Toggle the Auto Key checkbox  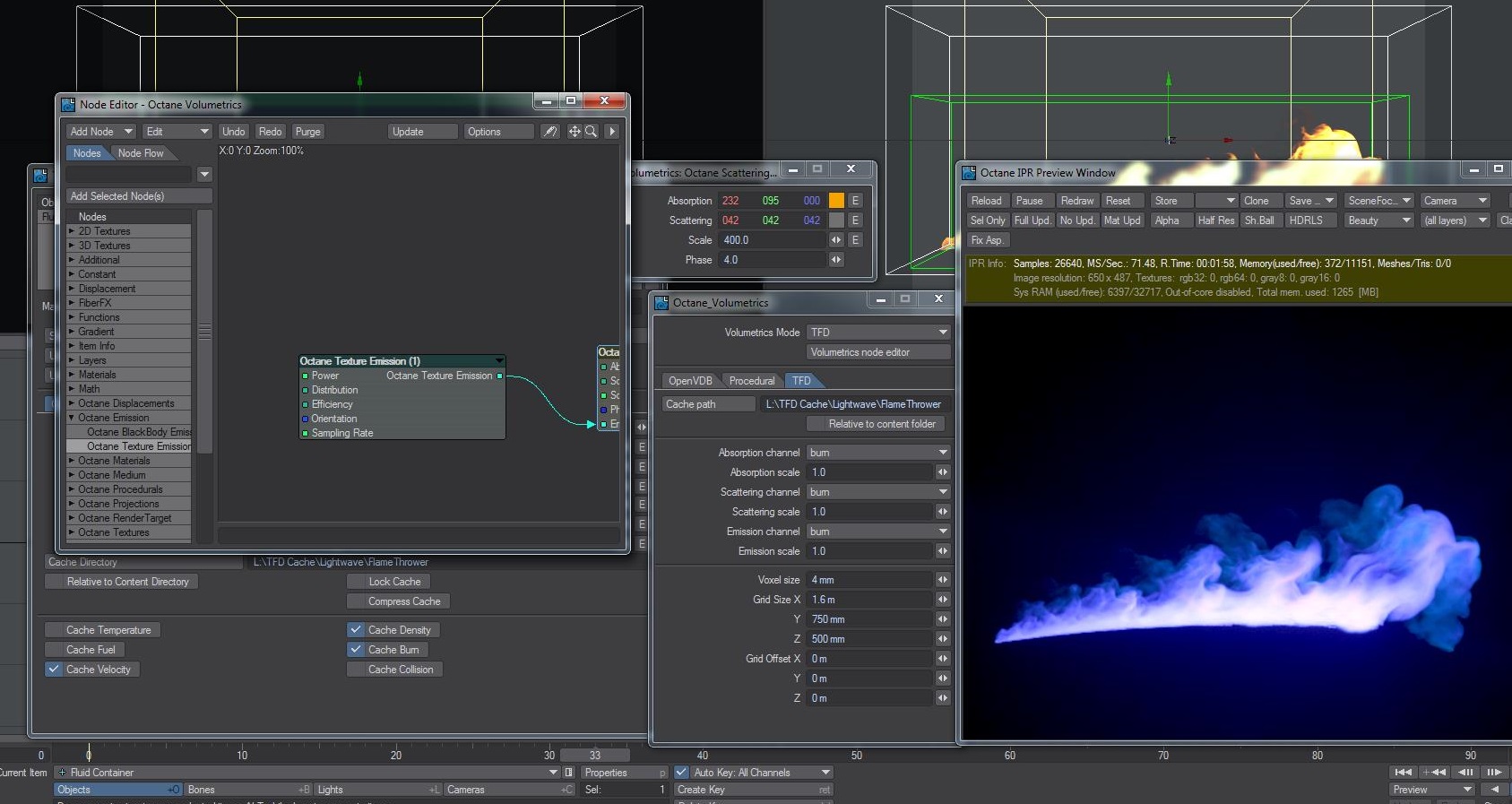(x=681, y=773)
